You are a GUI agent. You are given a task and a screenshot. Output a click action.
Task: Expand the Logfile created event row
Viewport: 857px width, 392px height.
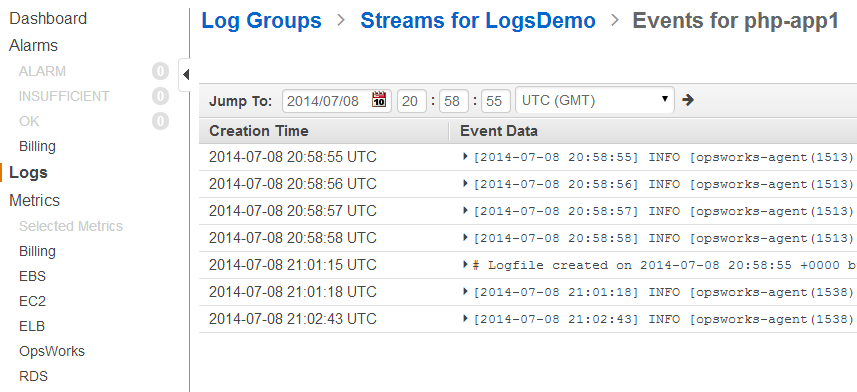[466, 265]
